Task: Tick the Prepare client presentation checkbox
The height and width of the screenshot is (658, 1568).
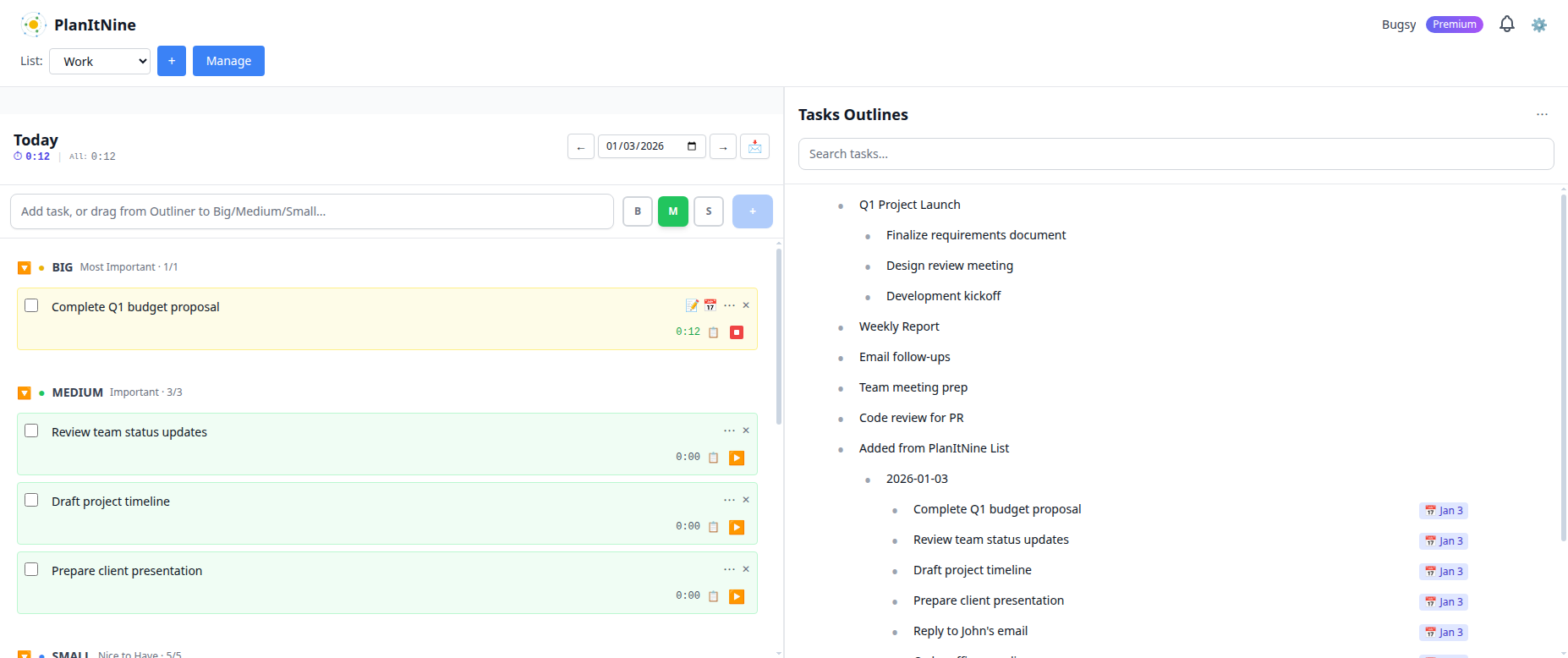Action: coord(31,569)
